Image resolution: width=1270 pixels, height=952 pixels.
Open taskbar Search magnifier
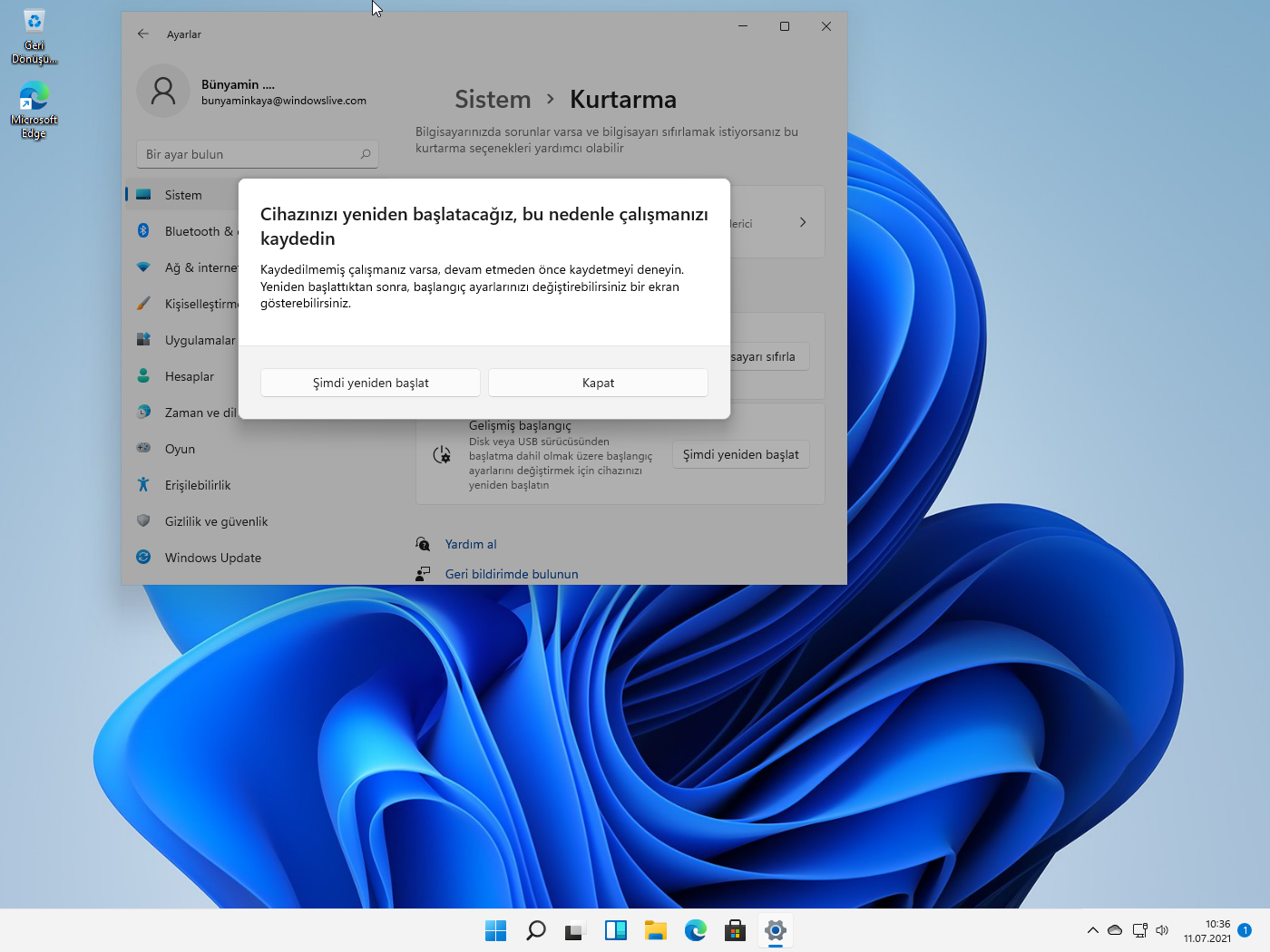pos(535,930)
